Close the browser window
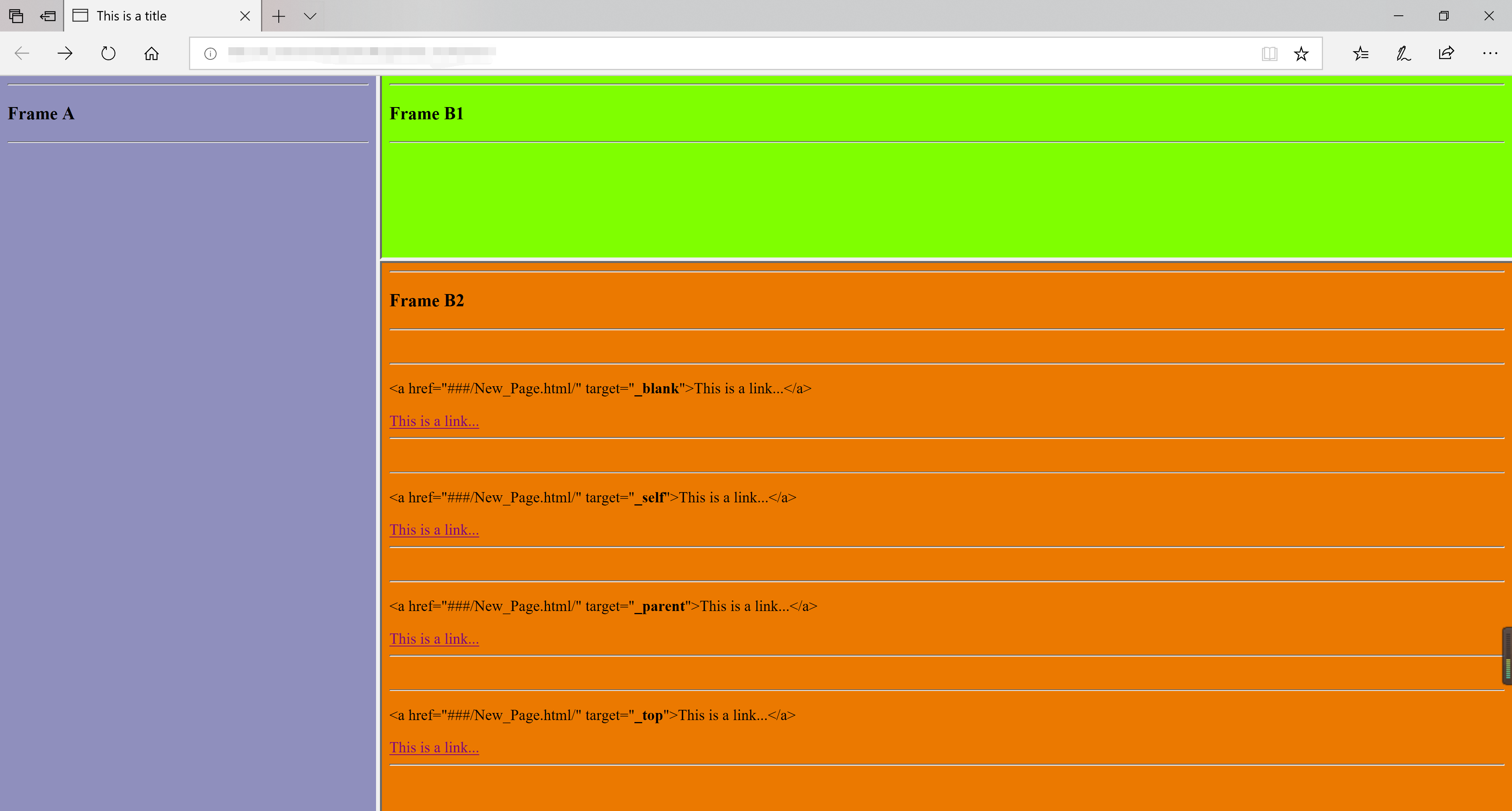The image size is (1512, 811). [x=1489, y=16]
